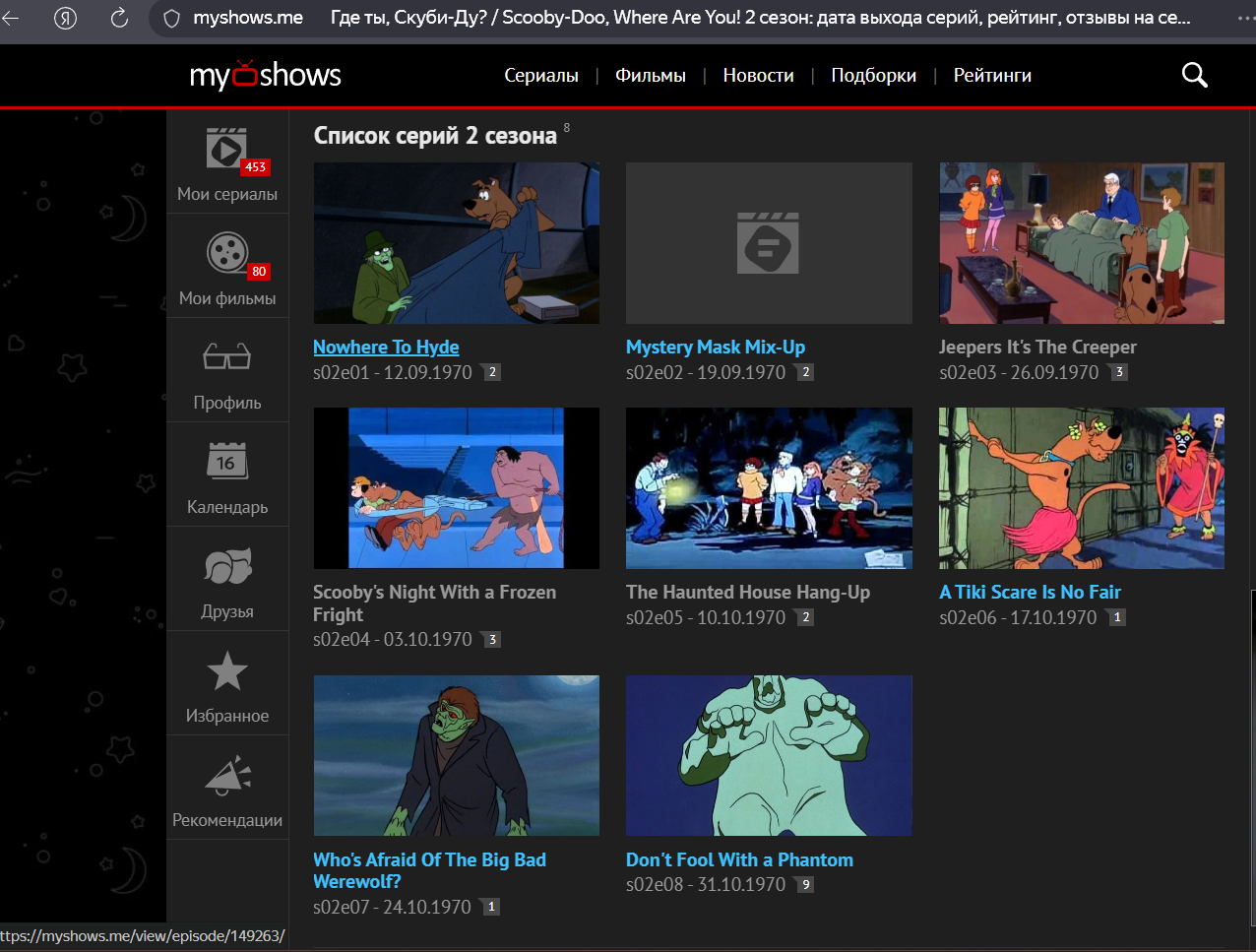Screen dimensions: 1256x952
Task: Click the Yandex browser Я icon
Action: click(65, 18)
